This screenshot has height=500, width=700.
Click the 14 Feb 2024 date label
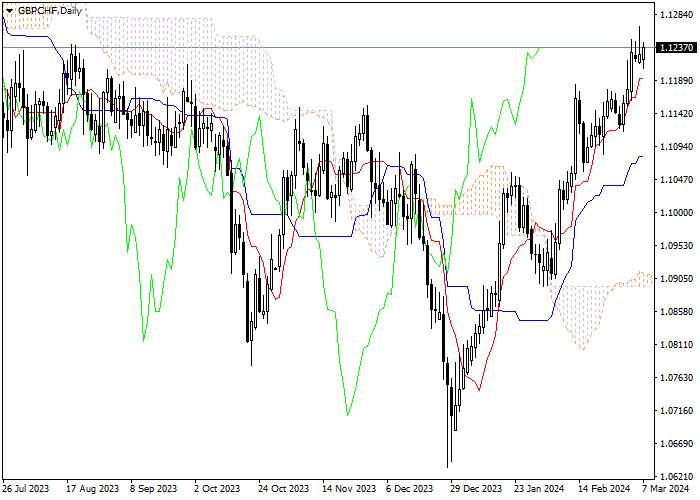pyautogui.click(x=604, y=489)
